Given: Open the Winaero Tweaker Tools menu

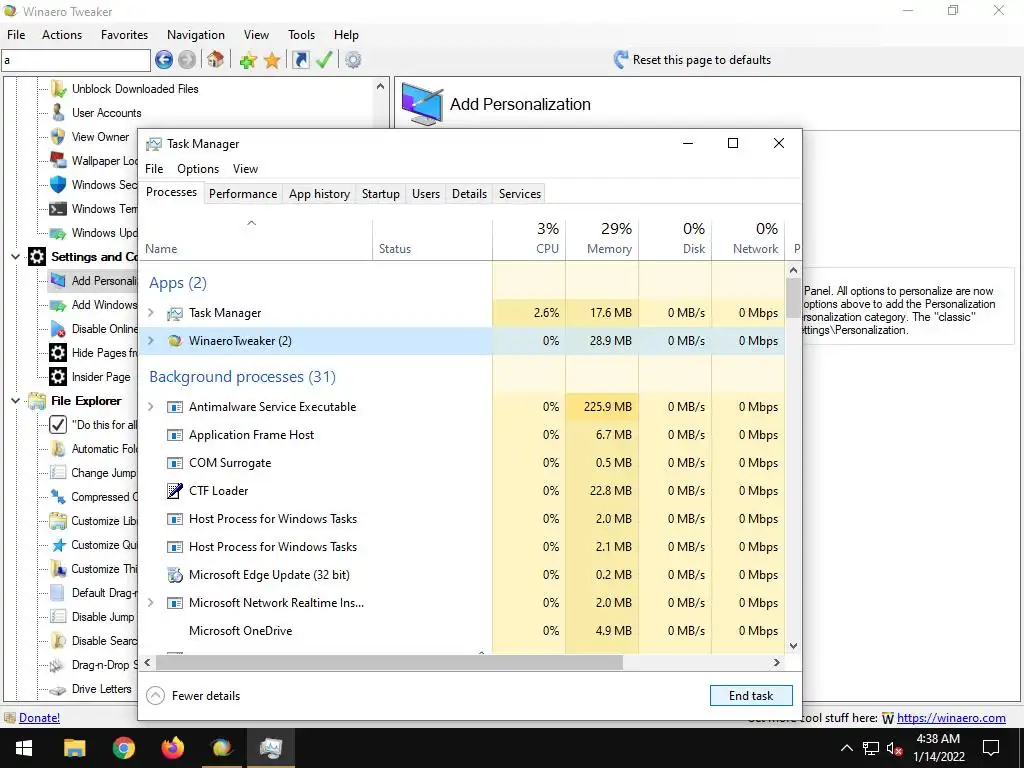Looking at the screenshot, I should click(301, 35).
